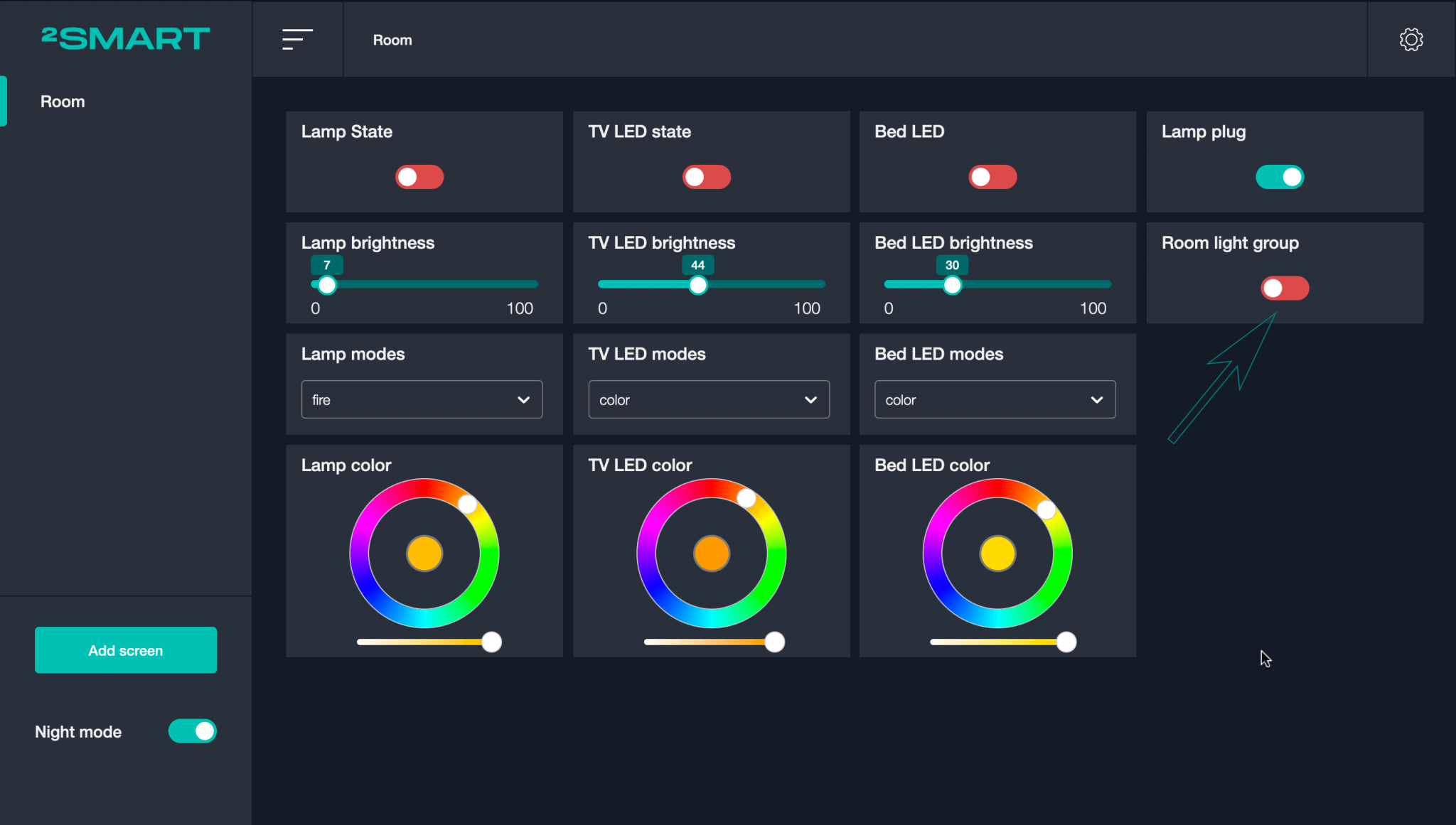Expand the TV LED modes dropdown

pos(708,399)
